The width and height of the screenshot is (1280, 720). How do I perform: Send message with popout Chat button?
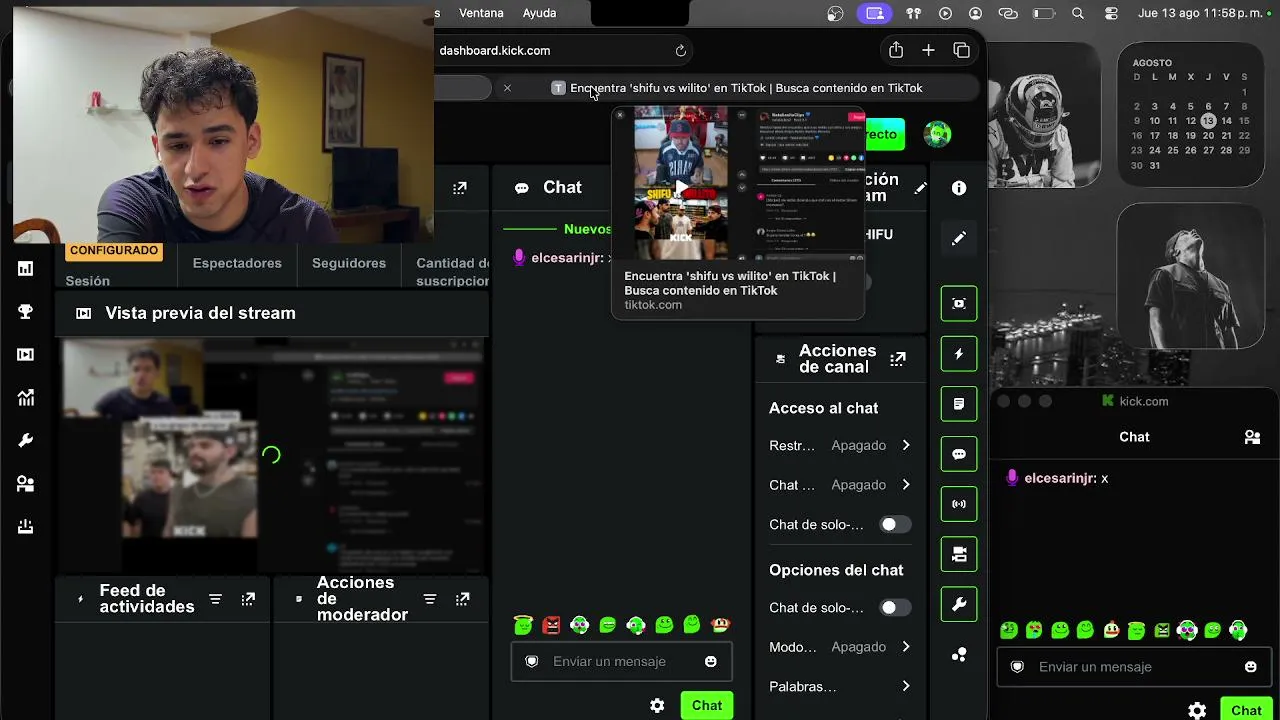click(1246, 710)
